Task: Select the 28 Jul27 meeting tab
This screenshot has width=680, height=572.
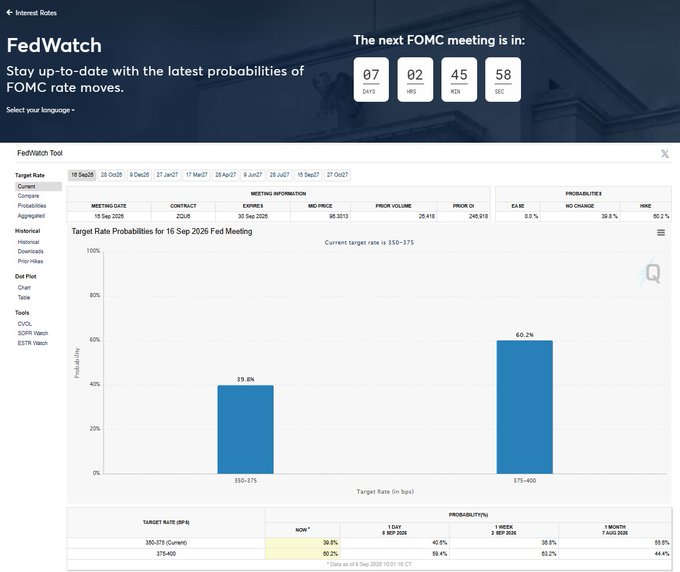Action: pyautogui.click(x=279, y=175)
